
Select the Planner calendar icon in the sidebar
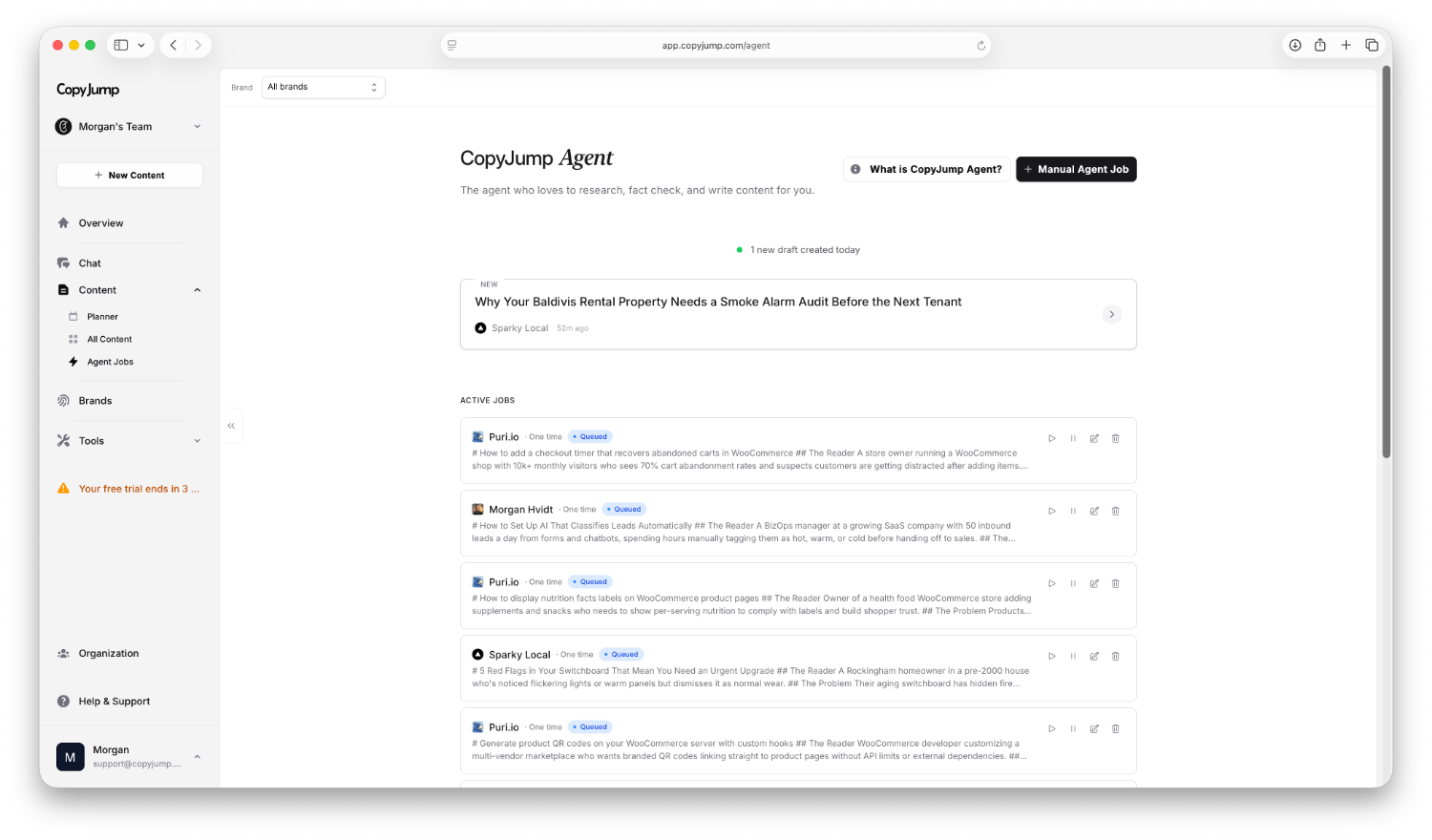coord(75,316)
